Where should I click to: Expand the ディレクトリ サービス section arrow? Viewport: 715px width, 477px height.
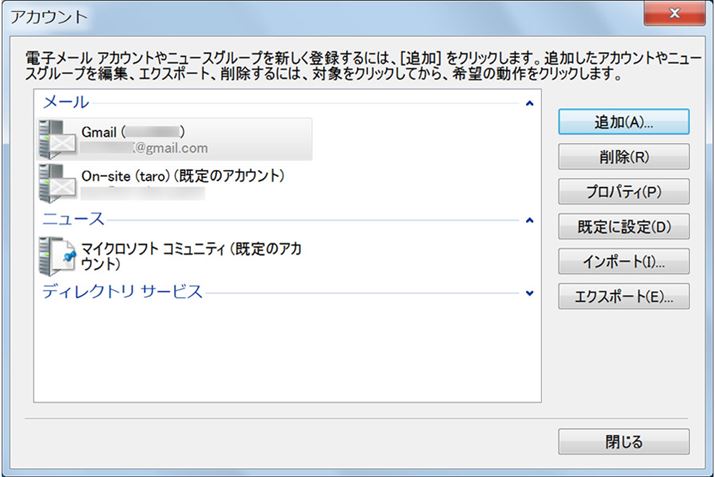coord(529,292)
